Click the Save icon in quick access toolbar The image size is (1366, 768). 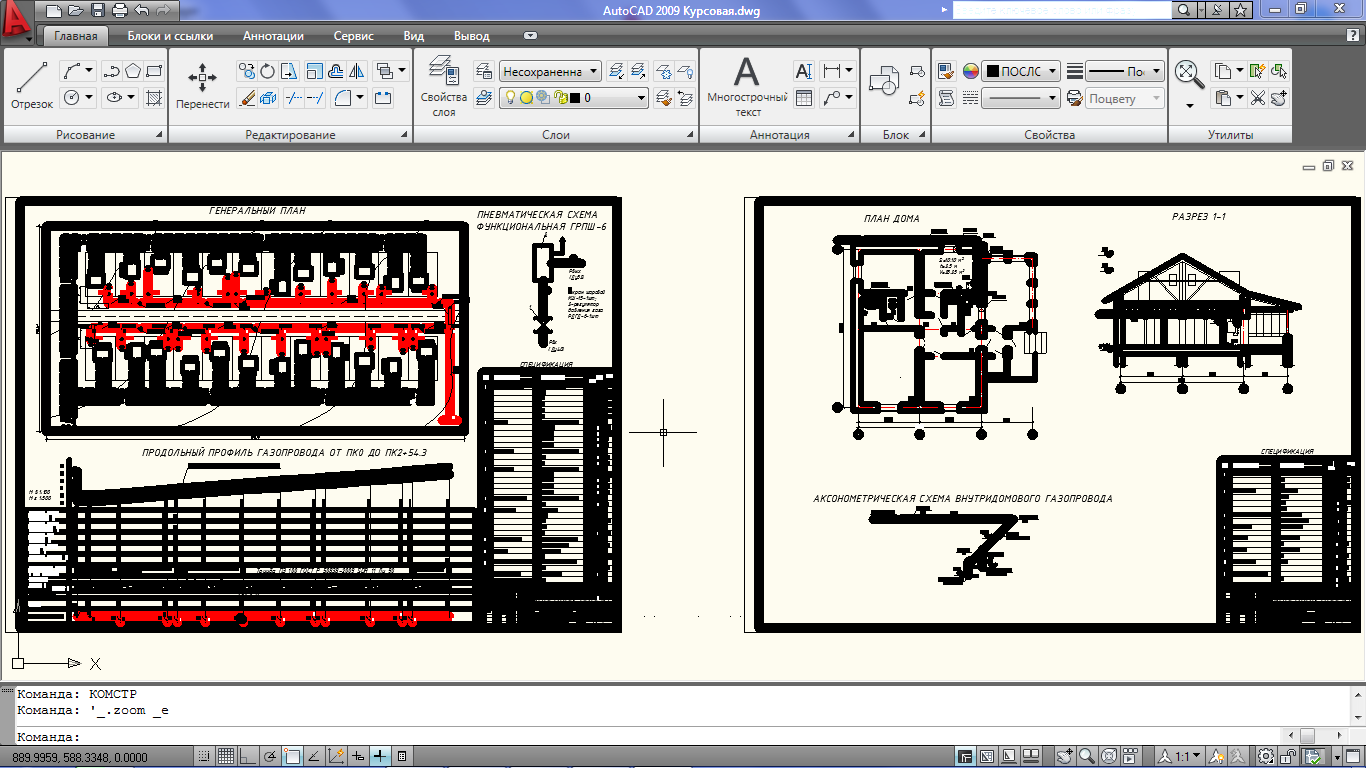click(x=98, y=10)
